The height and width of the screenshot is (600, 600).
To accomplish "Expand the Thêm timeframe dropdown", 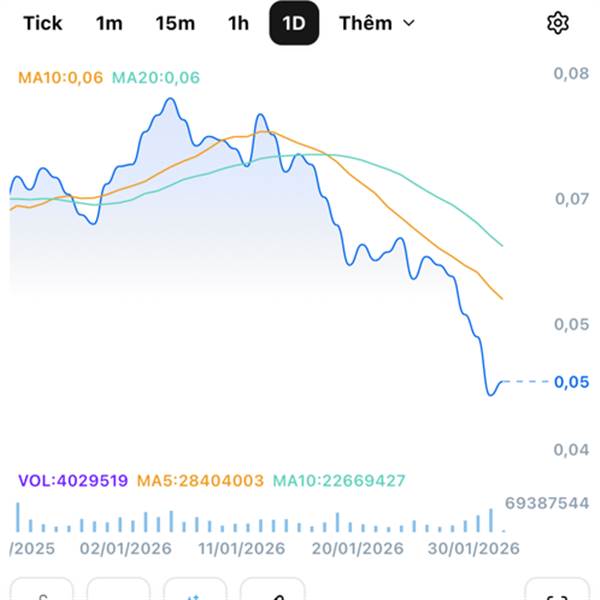I will click(376, 23).
